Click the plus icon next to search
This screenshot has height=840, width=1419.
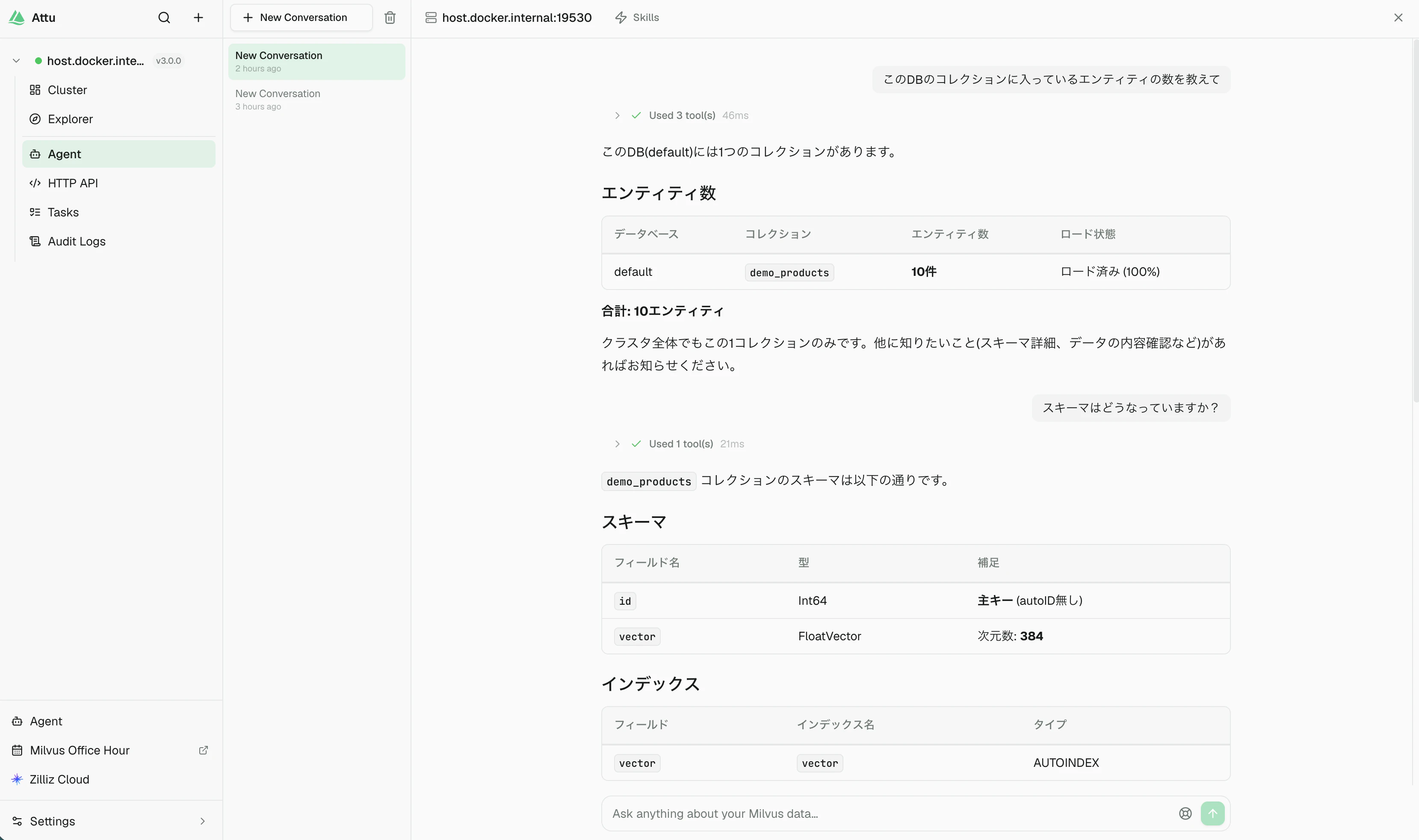pyautogui.click(x=198, y=18)
